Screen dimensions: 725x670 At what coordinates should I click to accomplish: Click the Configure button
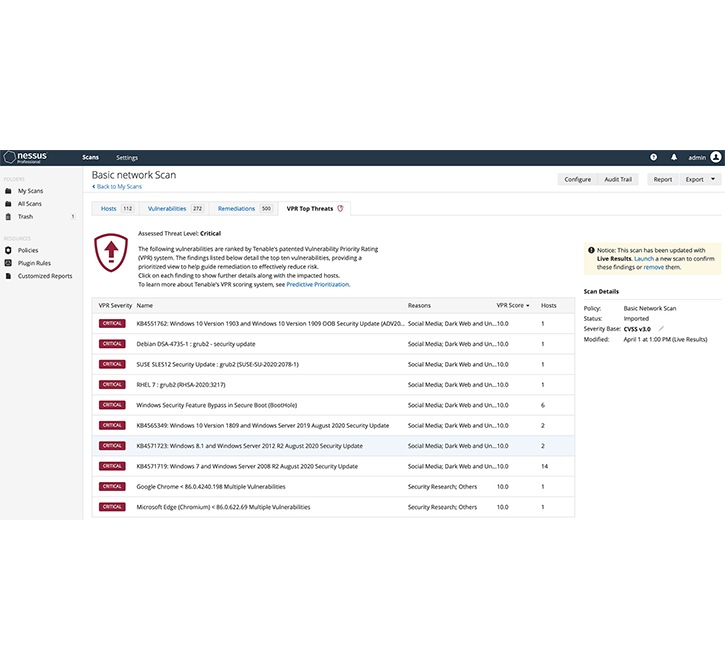coord(578,179)
